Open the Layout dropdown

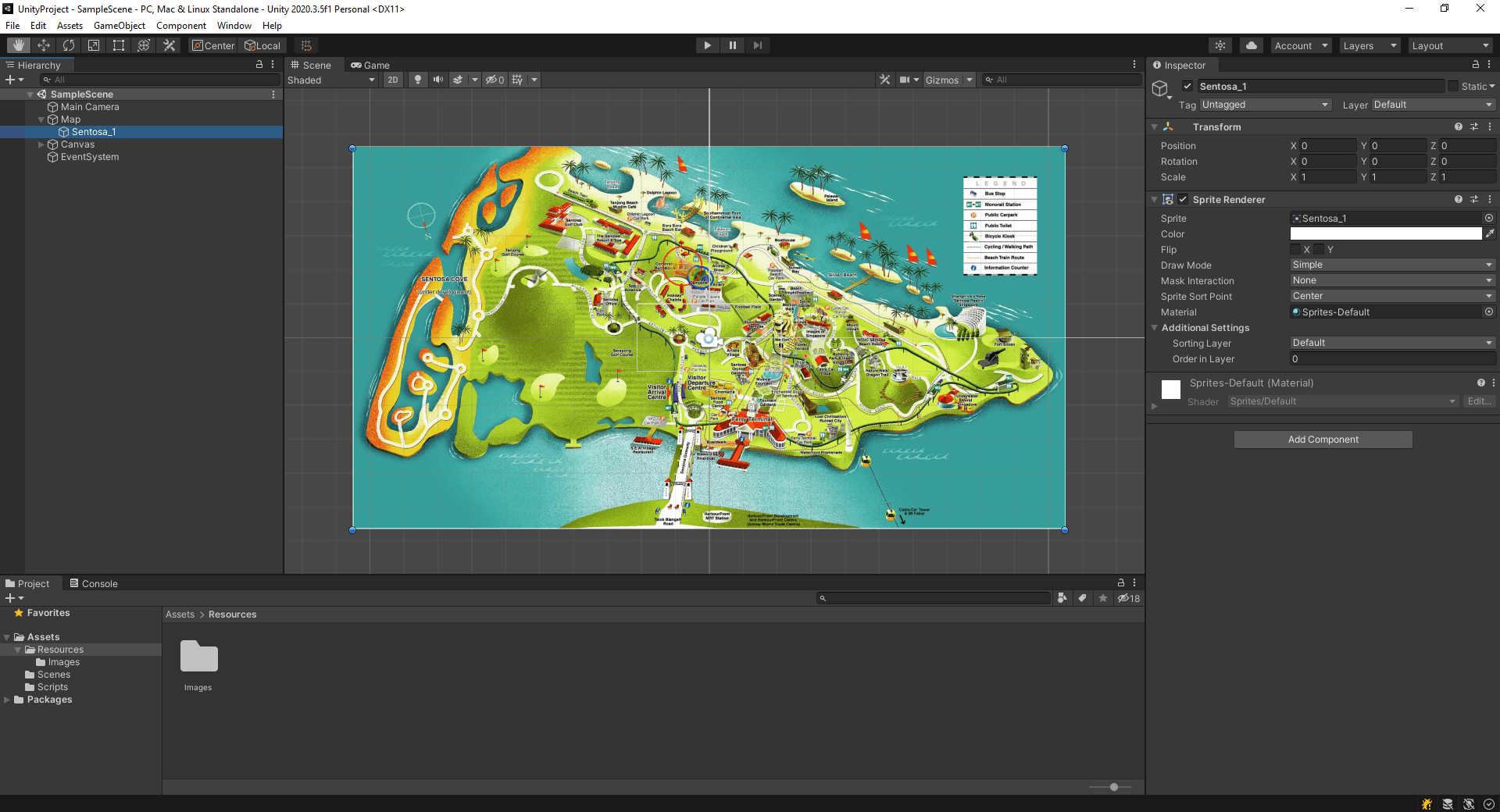point(1450,45)
